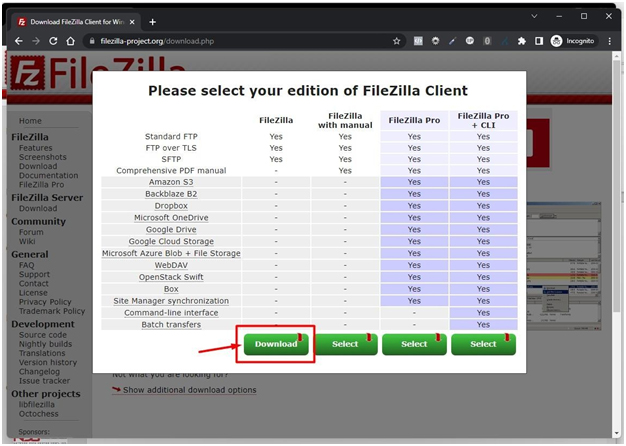Click the browser forward arrow
Screen dimensions: 626x446
point(36,41)
